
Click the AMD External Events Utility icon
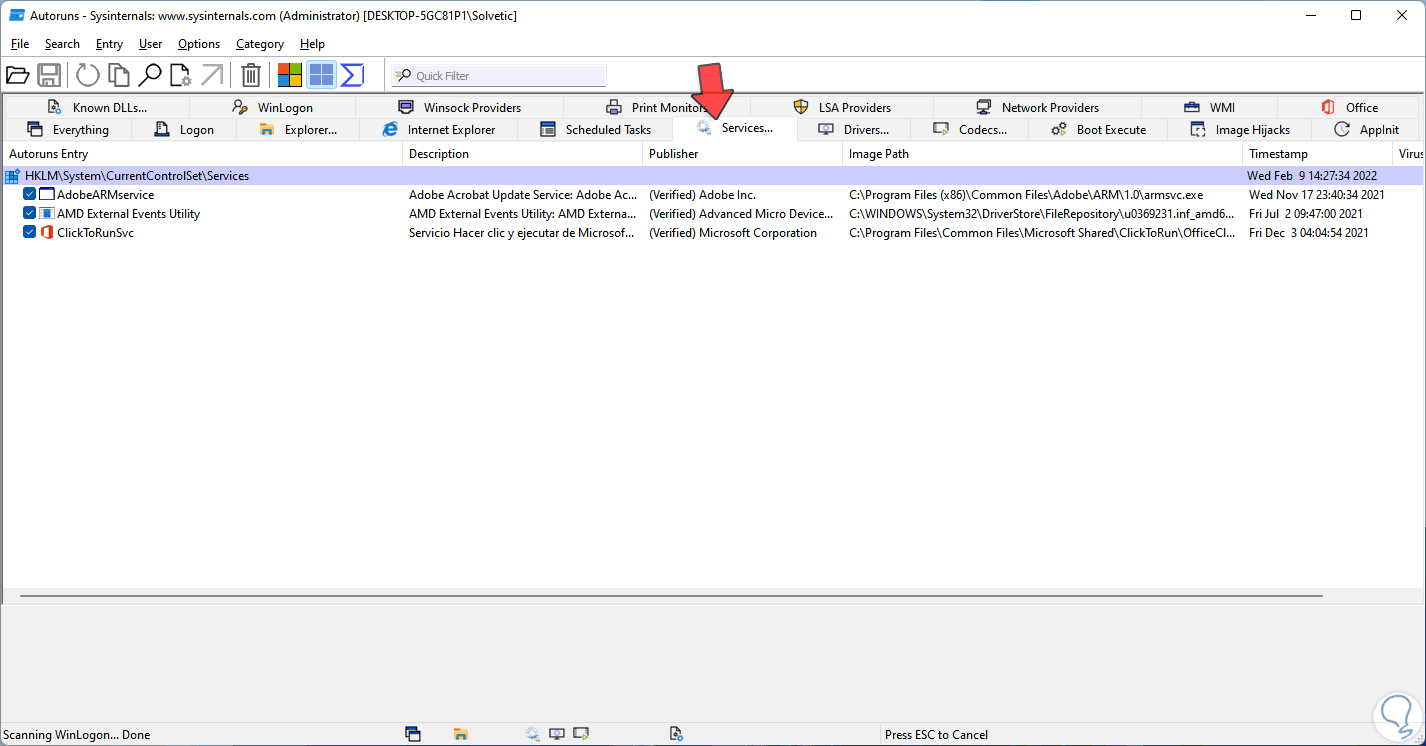pos(47,214)
